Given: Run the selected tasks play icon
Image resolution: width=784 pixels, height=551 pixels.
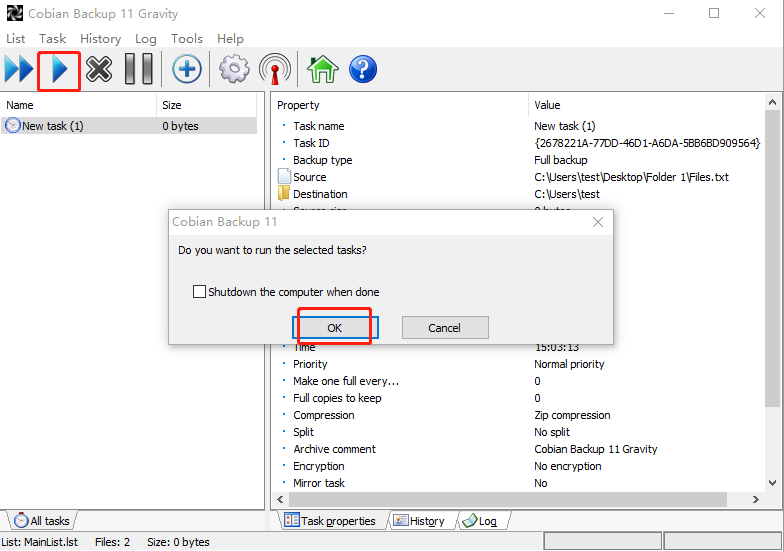Looking at the screenshot, I should pos(59,69).
